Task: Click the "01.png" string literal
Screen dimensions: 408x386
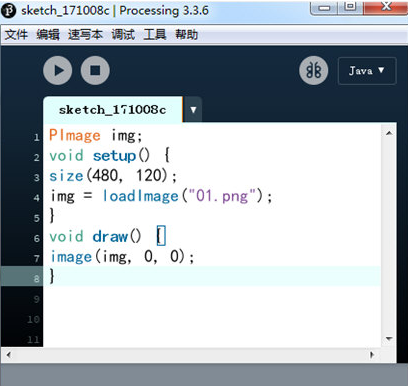Action: click(x=222, y=196)
